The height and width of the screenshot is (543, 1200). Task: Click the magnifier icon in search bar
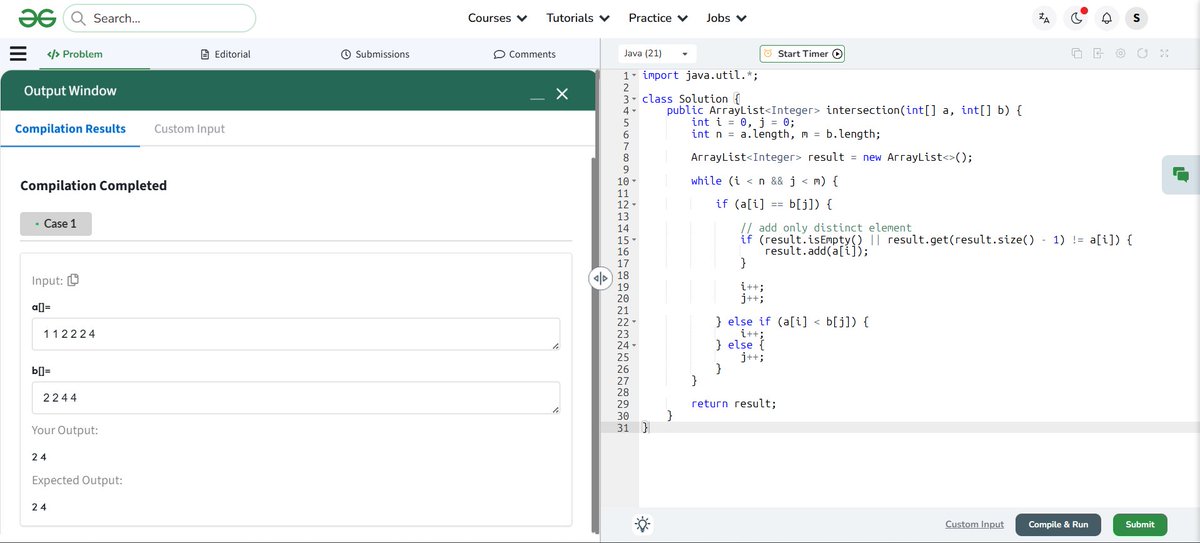(x=78, y=18)
